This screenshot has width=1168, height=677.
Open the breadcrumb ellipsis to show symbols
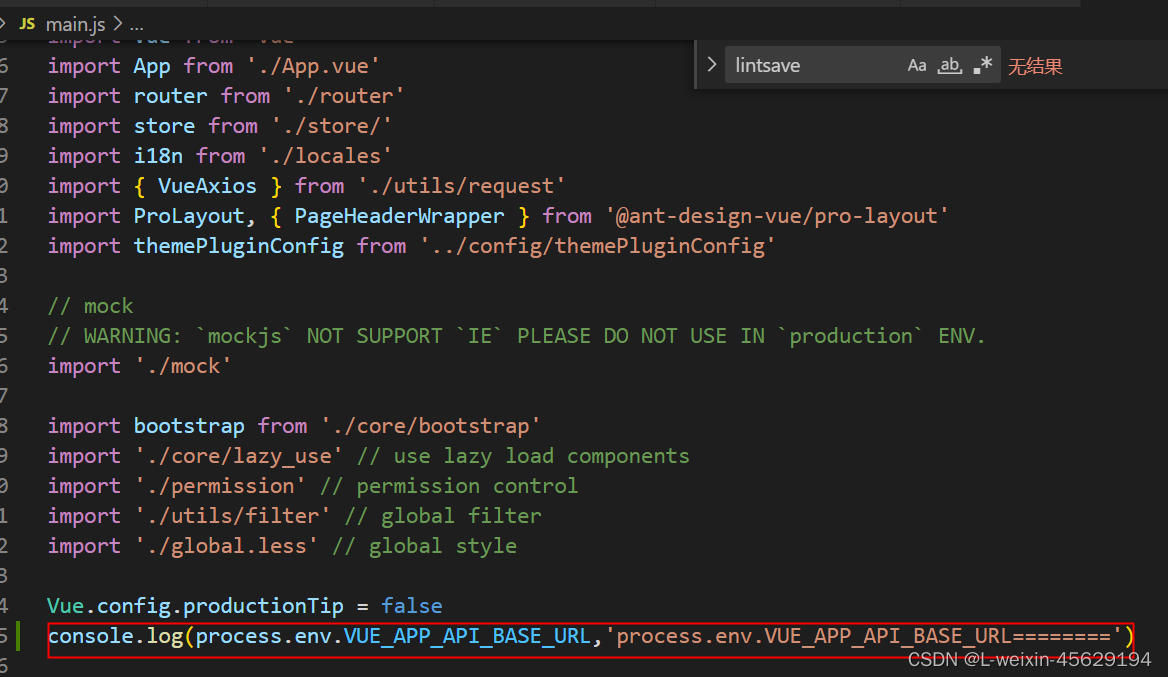[135, 22]
